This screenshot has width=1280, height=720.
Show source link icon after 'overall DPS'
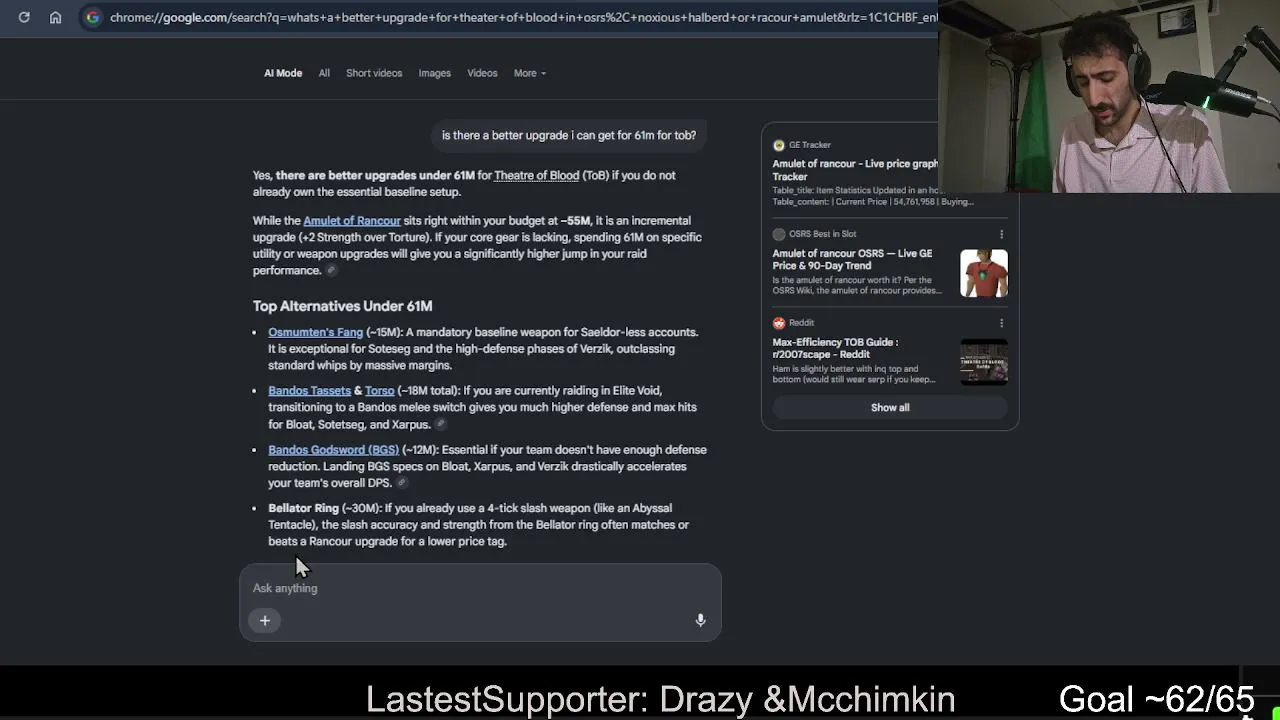pyautogui.click(x=402, y=484)
